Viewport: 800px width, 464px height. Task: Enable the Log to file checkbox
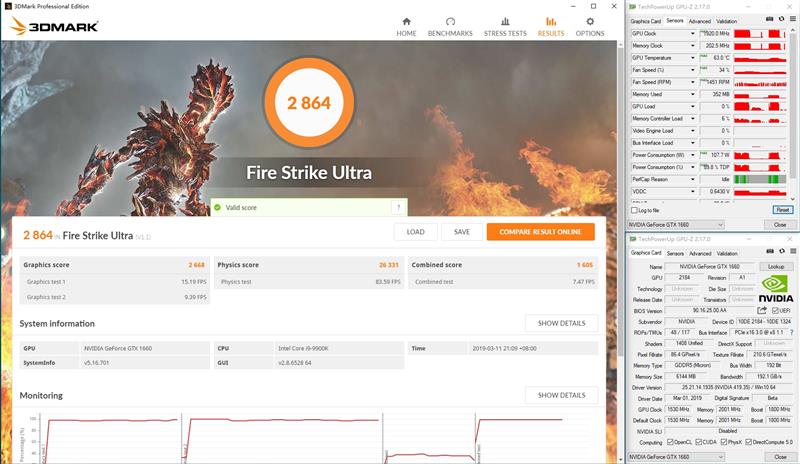point(635,210)
